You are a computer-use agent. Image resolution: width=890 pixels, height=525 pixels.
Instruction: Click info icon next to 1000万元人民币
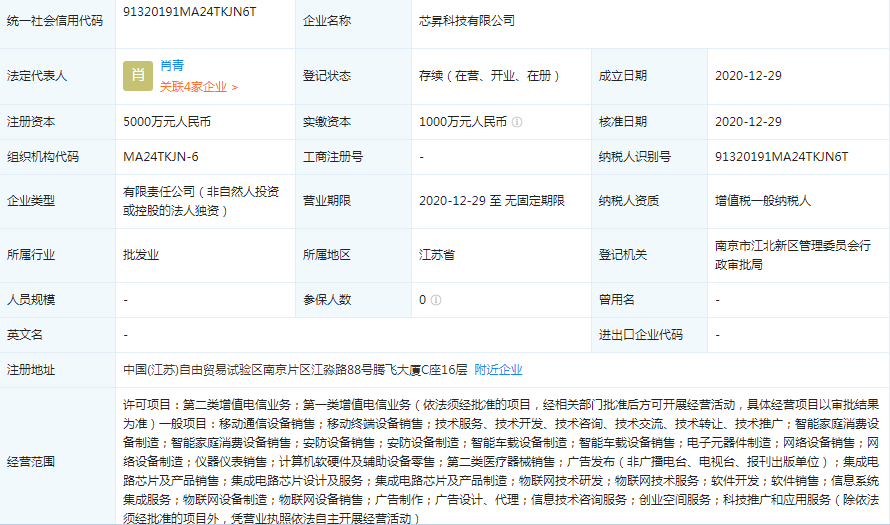[517, 122]
